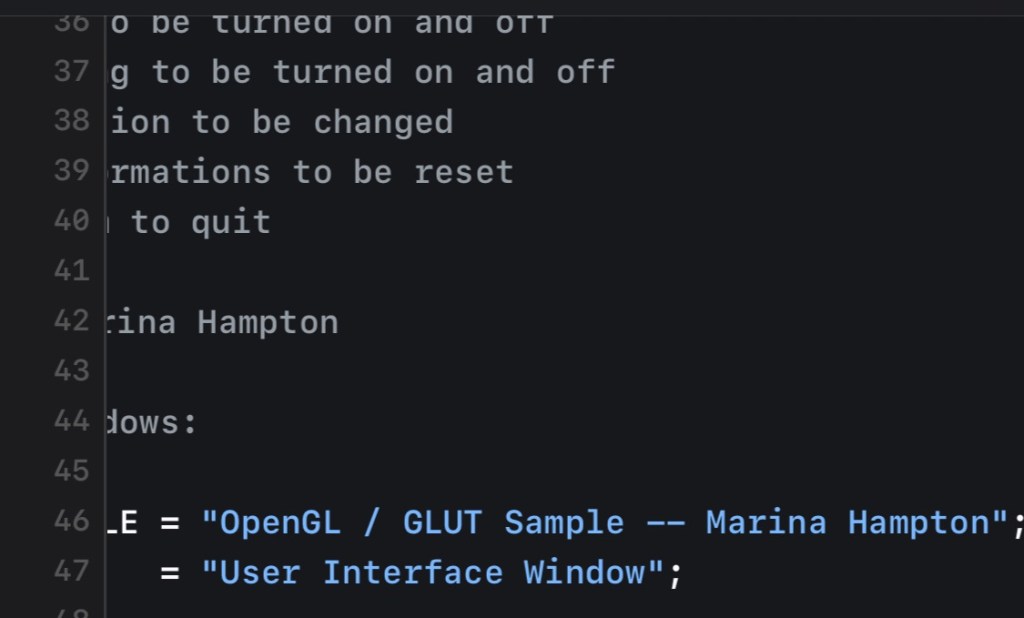Click line number 45 in the gutter
The width and height of the screenshot is (1024, 618).
click(x=71, y=472)
